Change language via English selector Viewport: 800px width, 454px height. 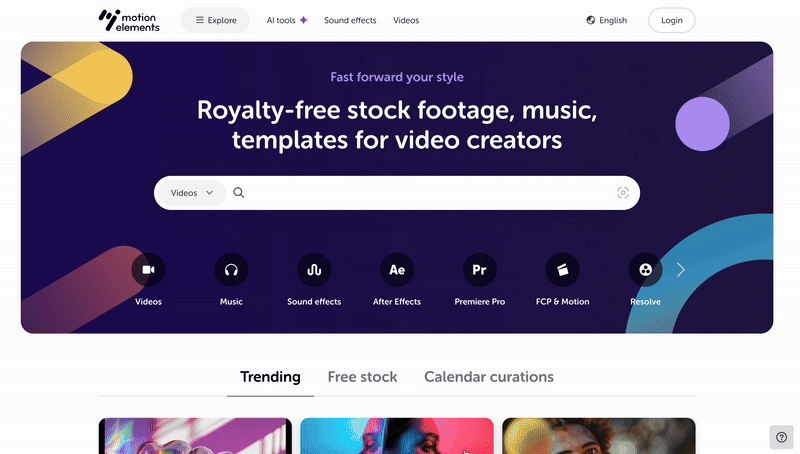[x=607, y=20]
